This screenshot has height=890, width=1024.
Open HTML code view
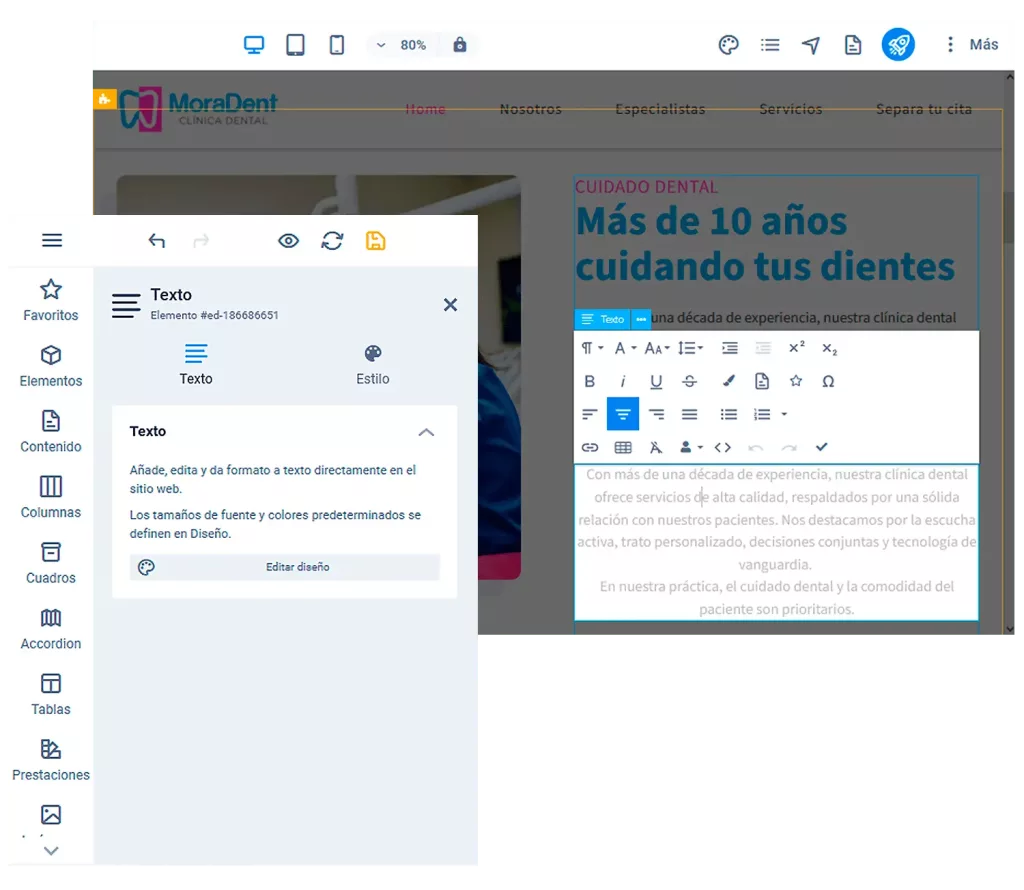point(723,447)
